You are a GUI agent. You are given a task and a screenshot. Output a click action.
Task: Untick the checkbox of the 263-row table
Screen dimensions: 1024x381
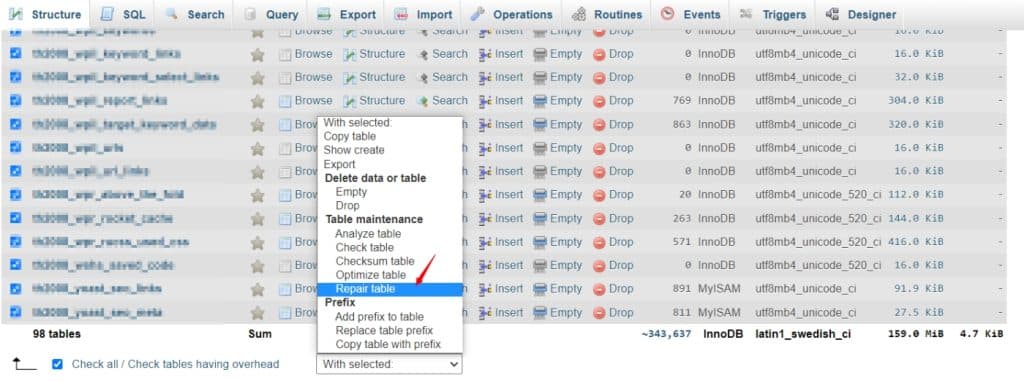tap(16, 218)
